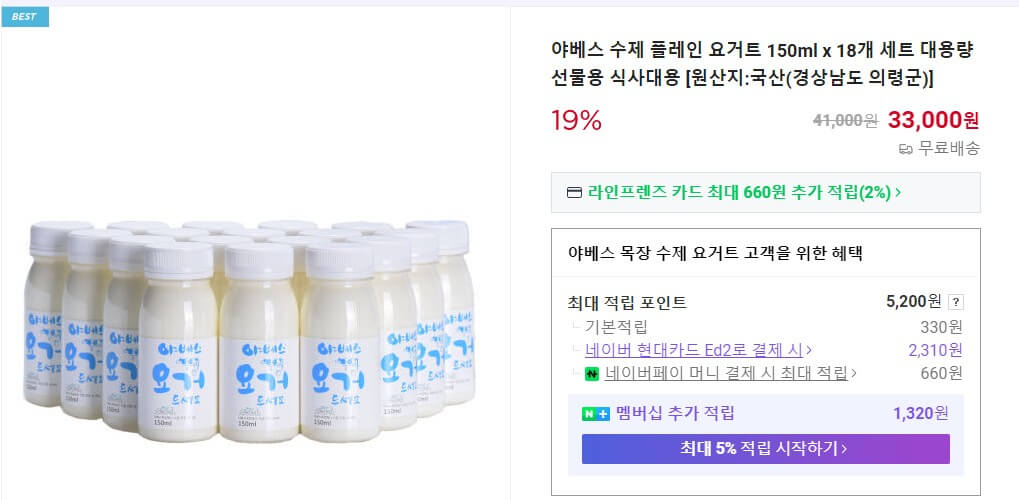Click the 최대 적립 포인트 label
This screenshot has height=500, width=1019.
point(627,302)
